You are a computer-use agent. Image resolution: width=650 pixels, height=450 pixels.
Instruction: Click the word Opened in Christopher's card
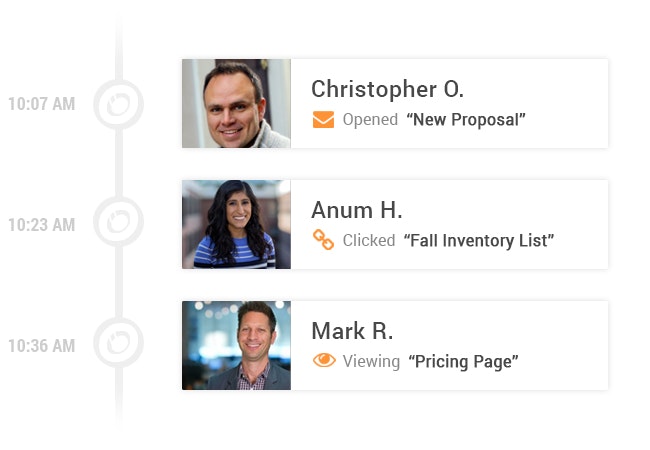point(370,120)
